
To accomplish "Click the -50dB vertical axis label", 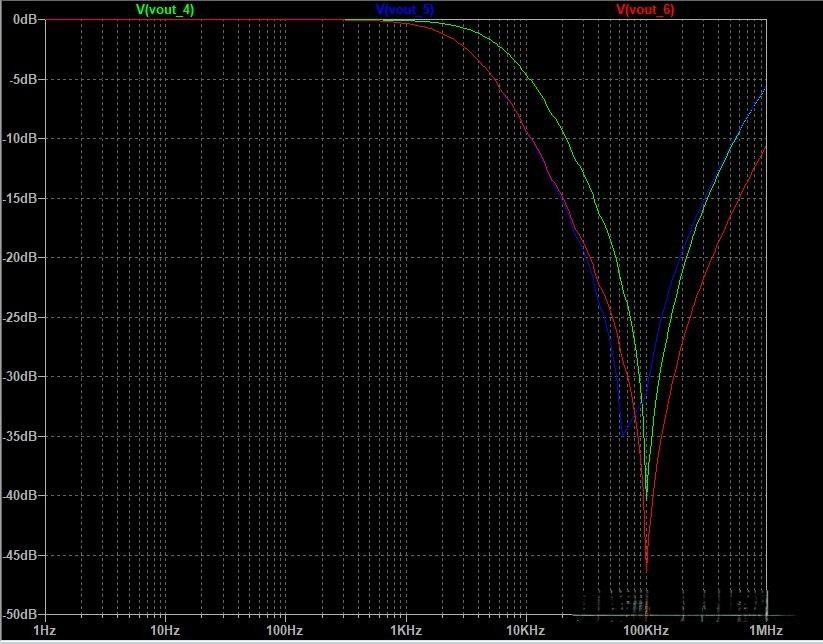I will [x=19, y=614].
